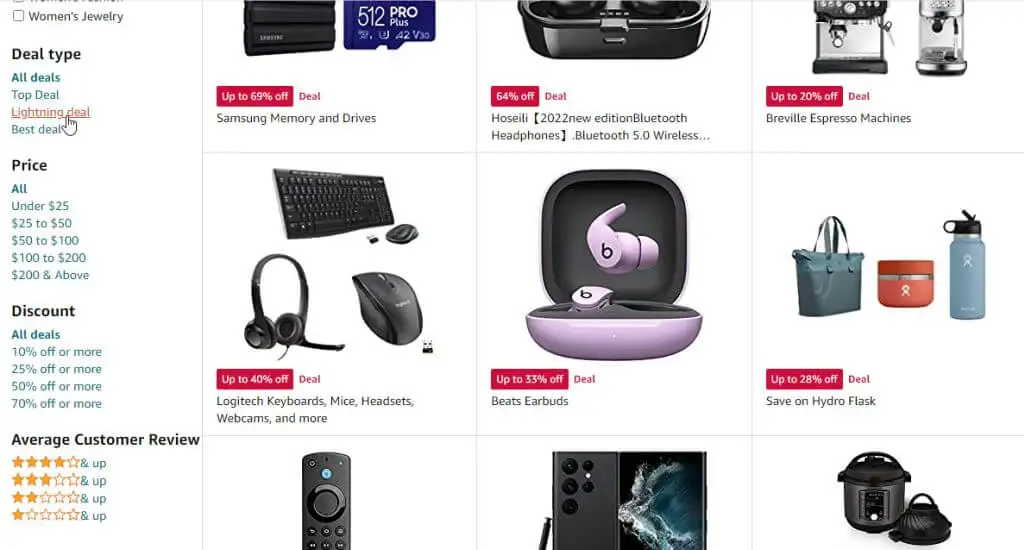Open Breville Espresso Machines deal title
Image resolution: width=1024 pixels, height=550 pixels.
838,118
